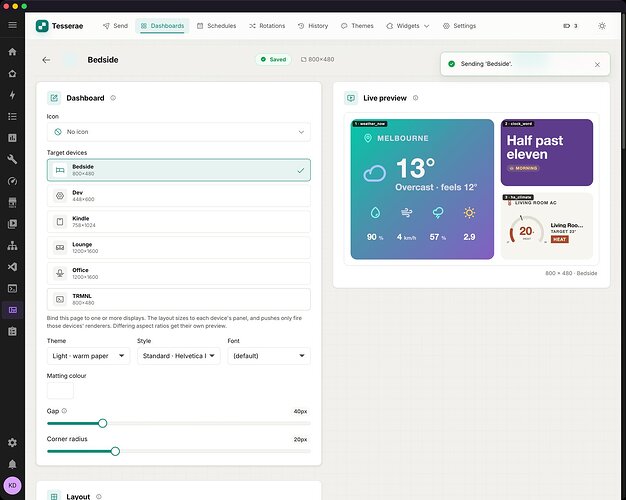626x500 pixels.
Task: Select the TRMNL target device
Action: [x=178, y=299]
